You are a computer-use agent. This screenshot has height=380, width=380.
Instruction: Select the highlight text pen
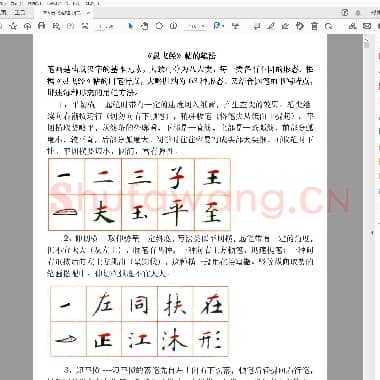click(x=271, y=26)
